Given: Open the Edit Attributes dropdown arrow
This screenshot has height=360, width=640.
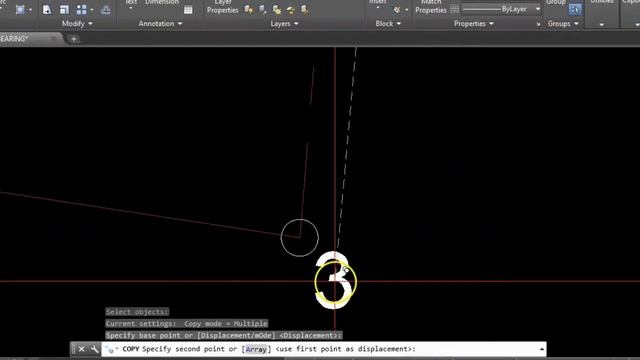Looking at the screenshot, I should tap(407, 10).
